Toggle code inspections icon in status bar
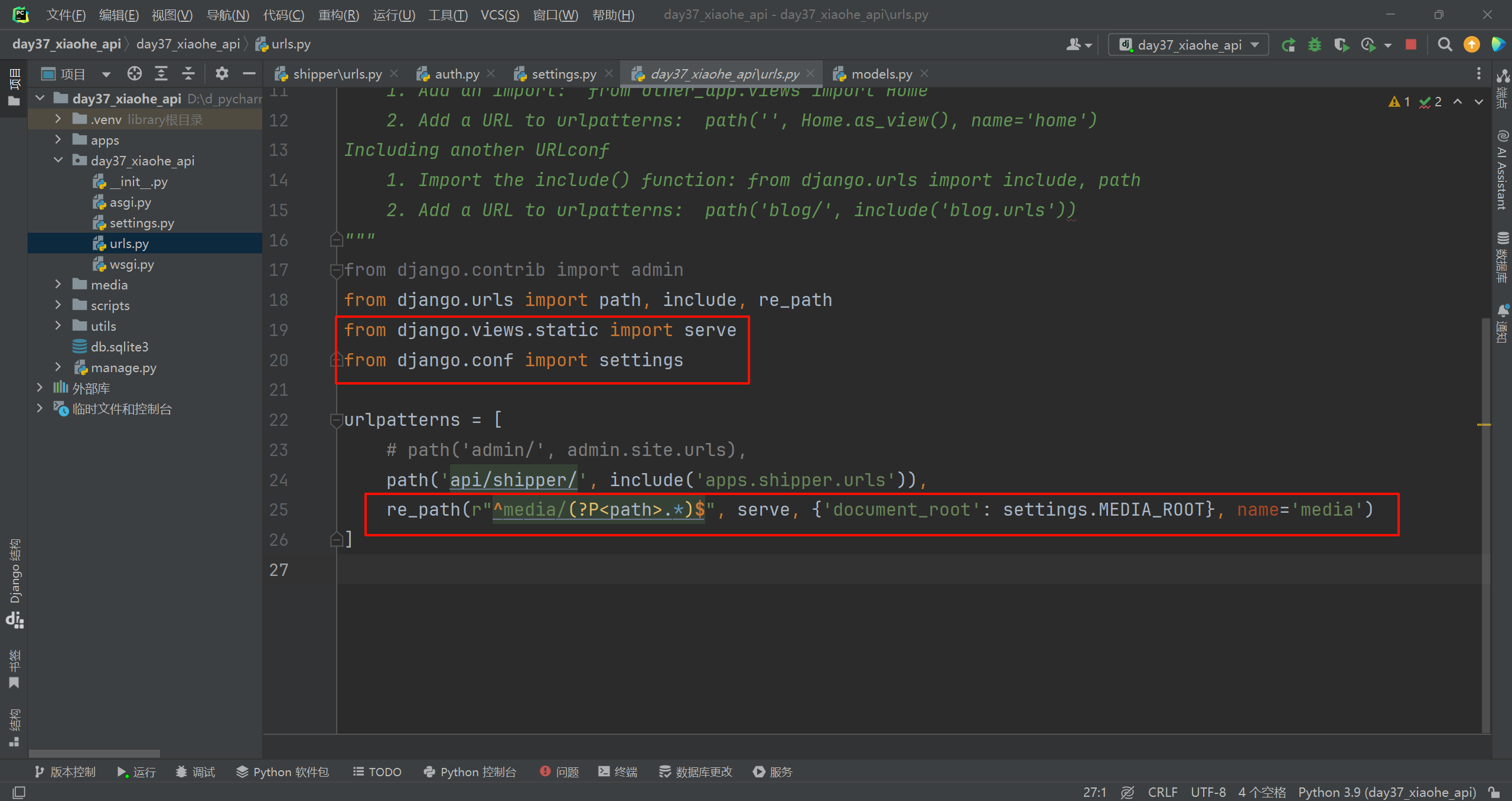Screen dimensions: 1512x801 point(1128,792)
